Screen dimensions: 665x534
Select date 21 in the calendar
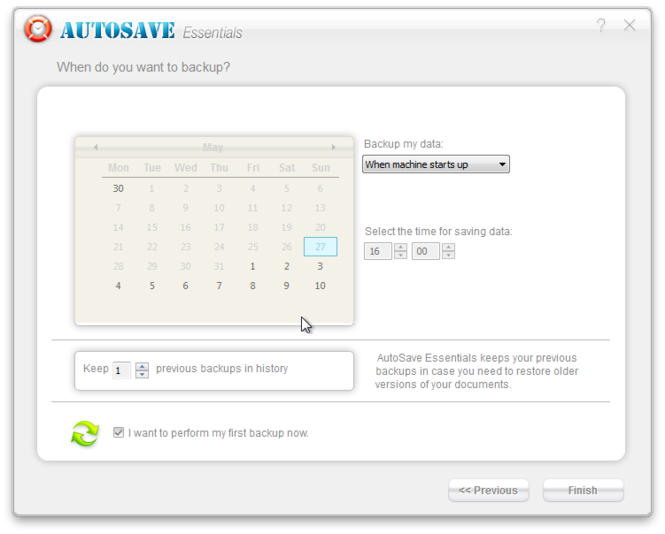point(118,246)
